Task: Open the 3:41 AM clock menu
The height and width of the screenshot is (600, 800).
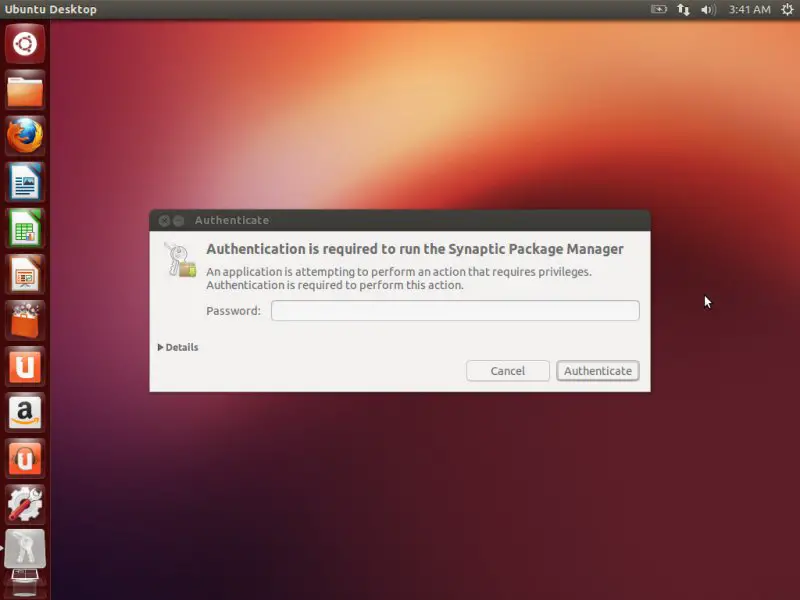Action: point(749,9)
